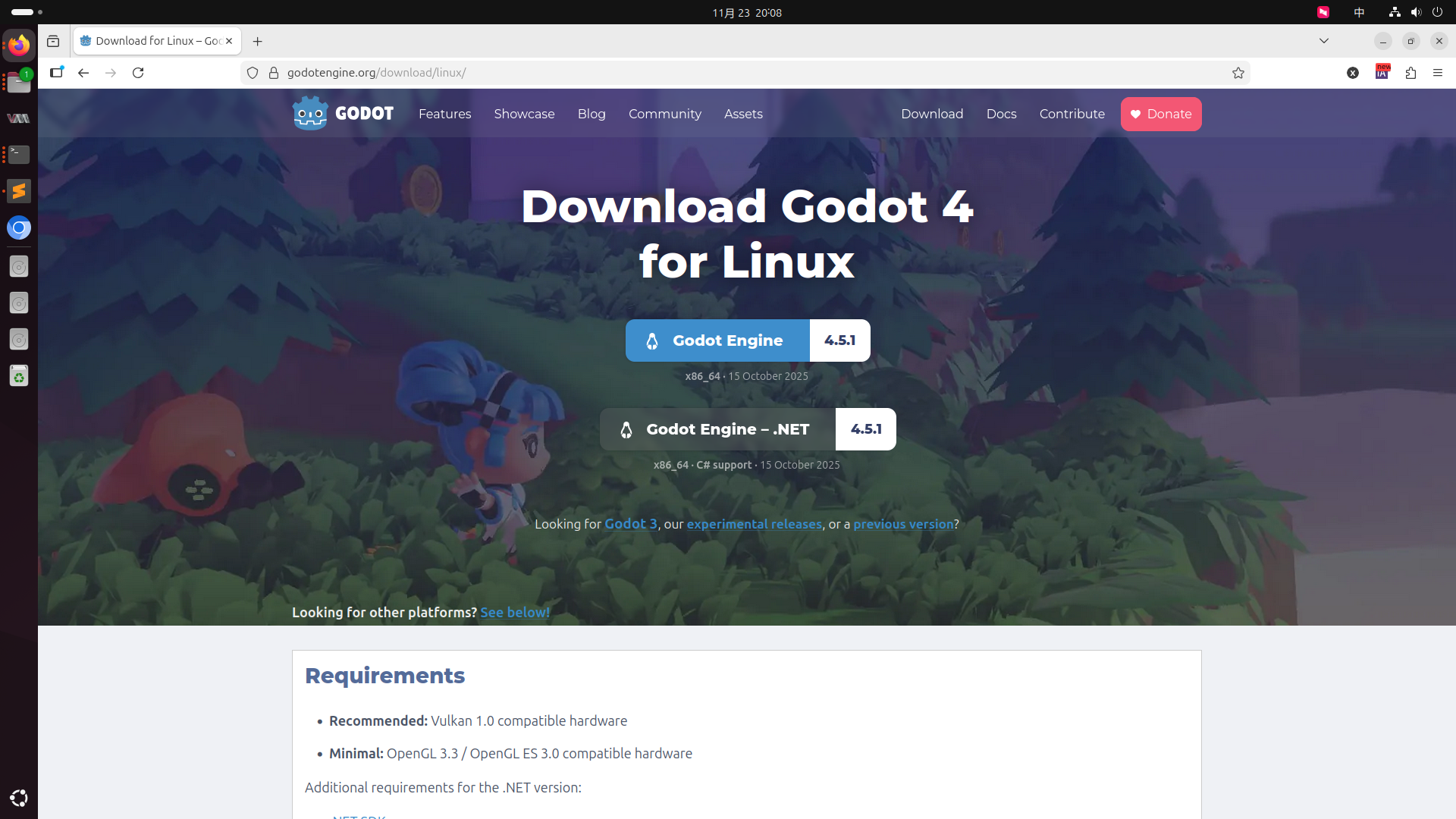Follow the experimental releases link
Image resolution: width=1456 pixels, height=819 pixels.
tap(754, 524)
